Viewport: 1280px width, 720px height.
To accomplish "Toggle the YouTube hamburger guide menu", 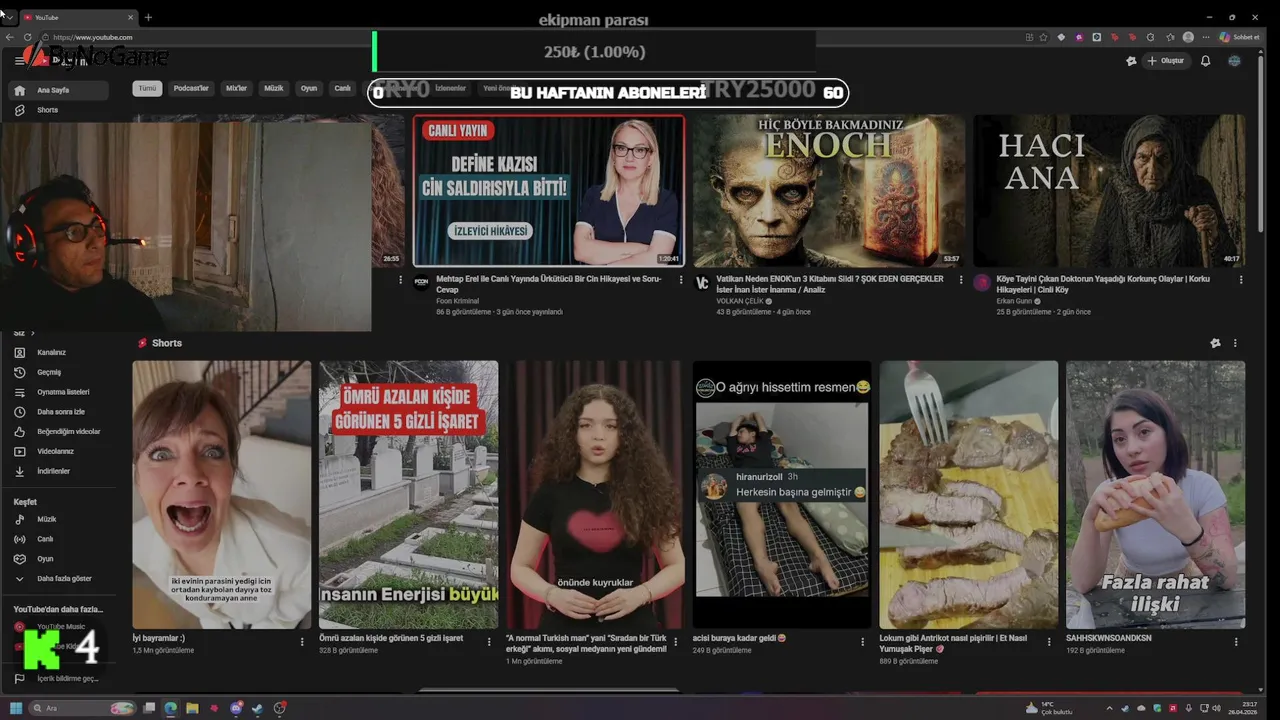I will click(19, 61).
